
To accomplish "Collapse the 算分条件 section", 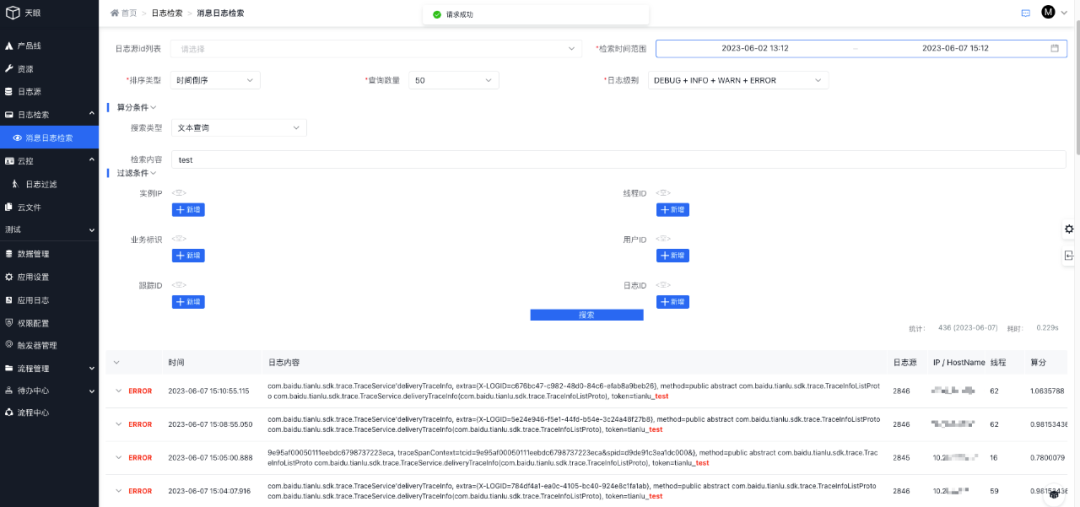I will [x=154, y=107].
